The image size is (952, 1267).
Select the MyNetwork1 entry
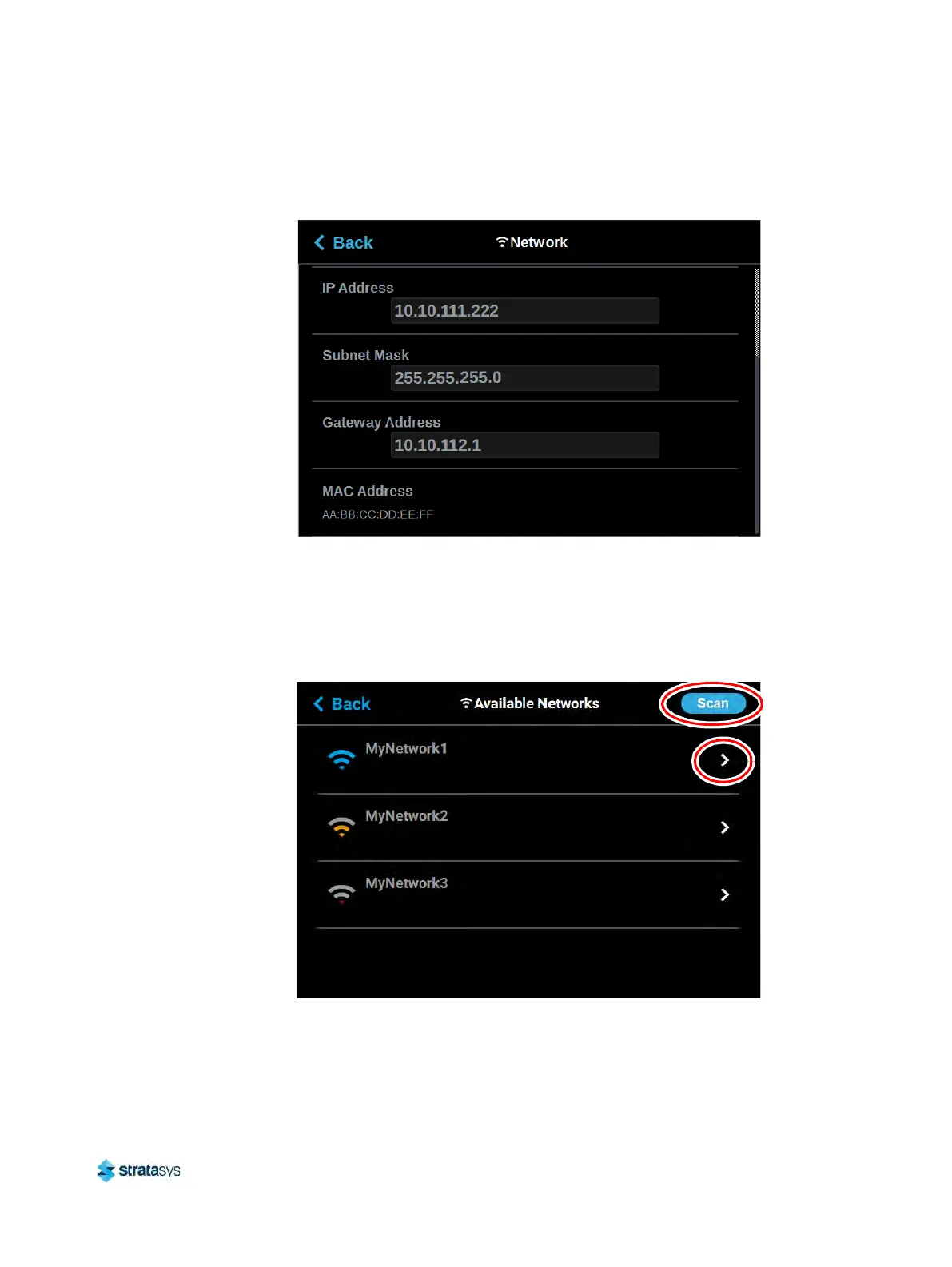[528, 760]
